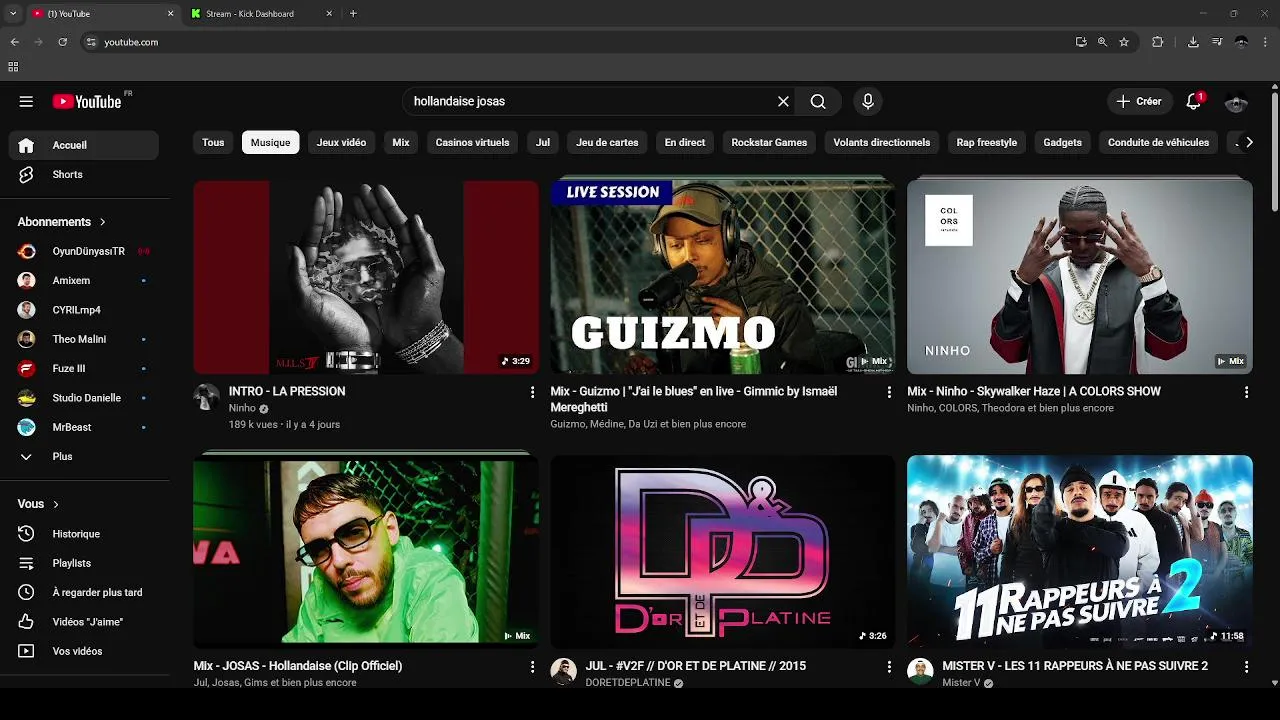Viewport: 1280px width, 720px height.
Task: Open the D'or et de Platine thumbnail
Action: (x=723, y=552)
